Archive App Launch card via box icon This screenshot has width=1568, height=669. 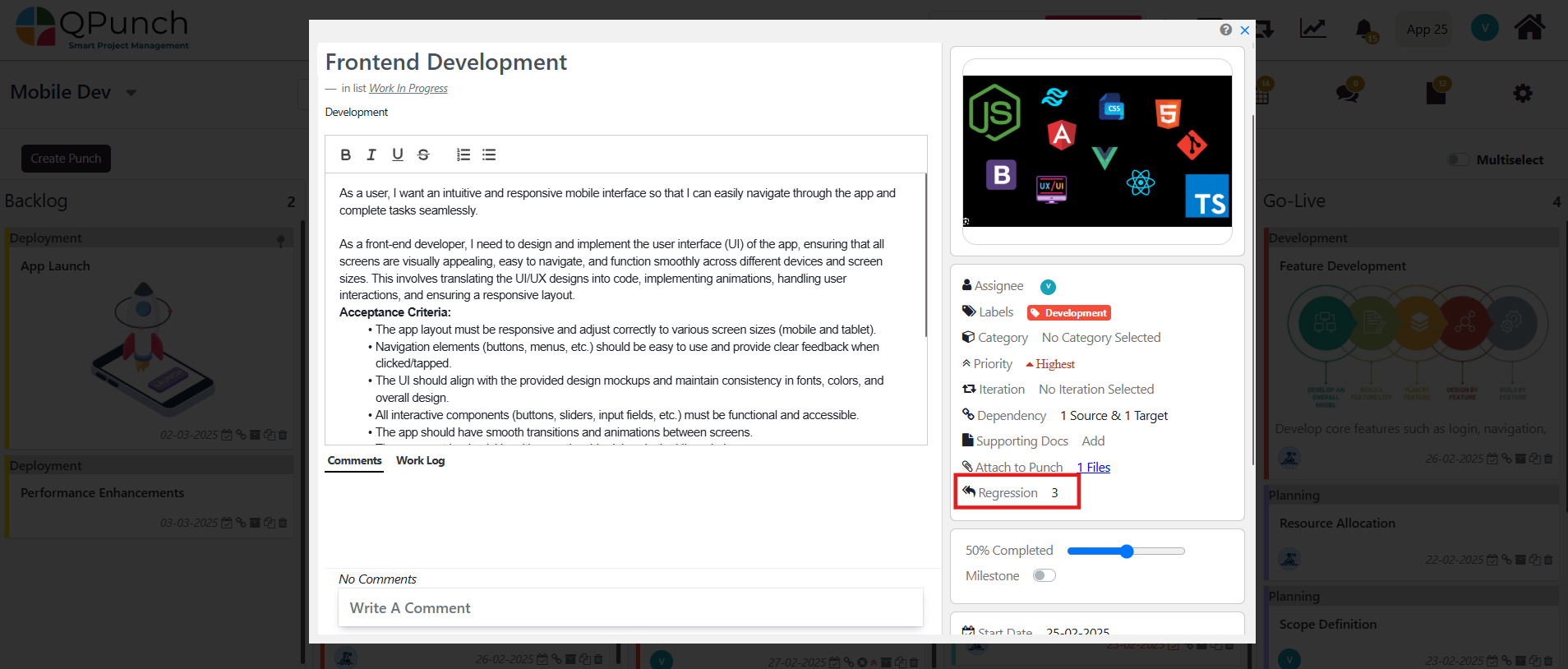255,435
